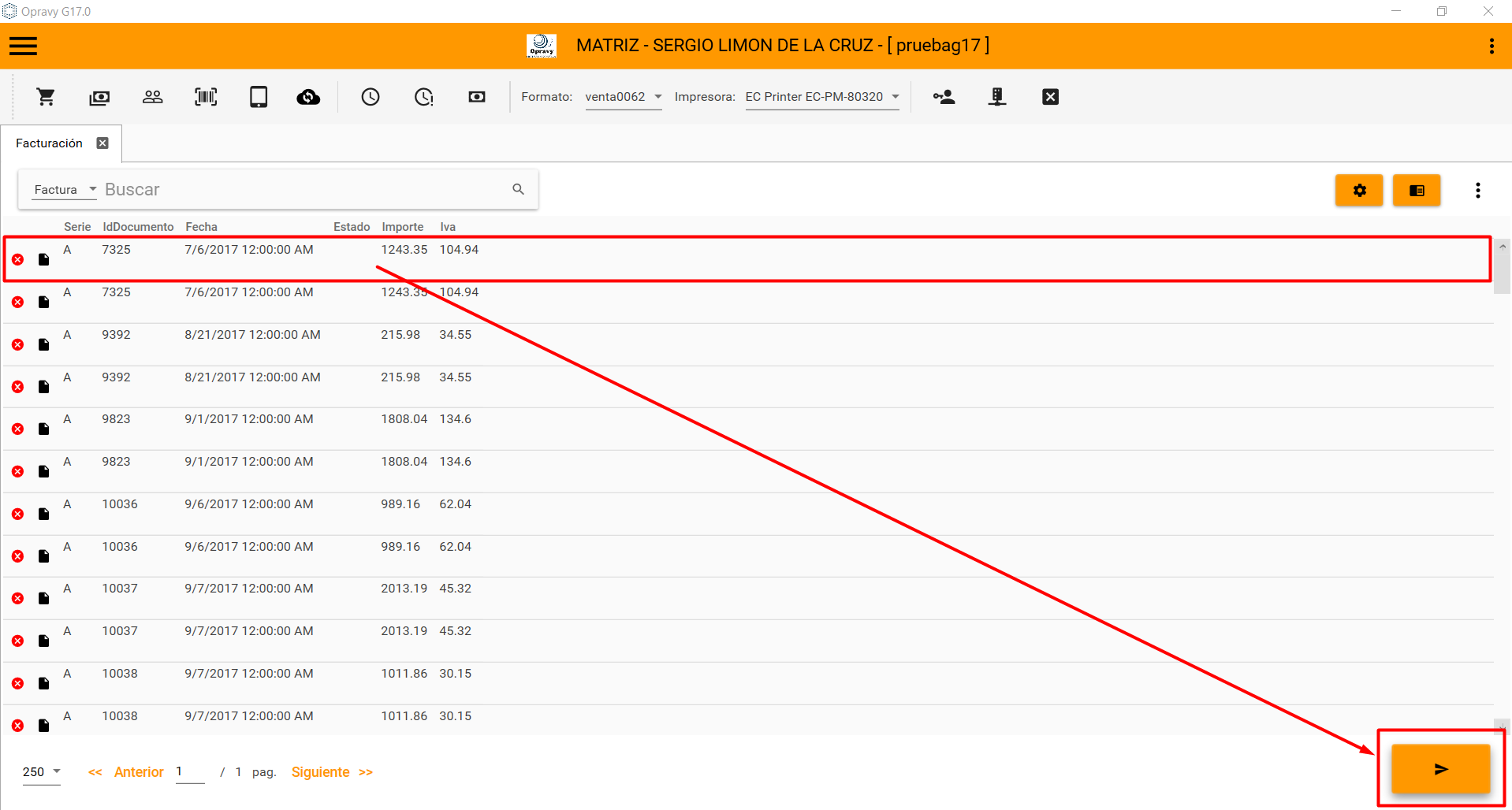Click the money bill icon after the clocks

click(x=477, y=97)
